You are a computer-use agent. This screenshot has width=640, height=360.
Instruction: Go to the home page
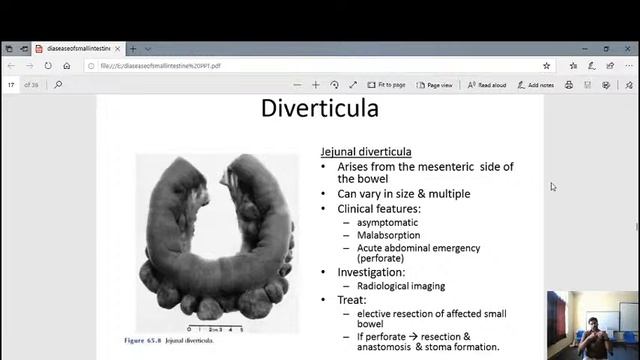[x=67, y=66]
